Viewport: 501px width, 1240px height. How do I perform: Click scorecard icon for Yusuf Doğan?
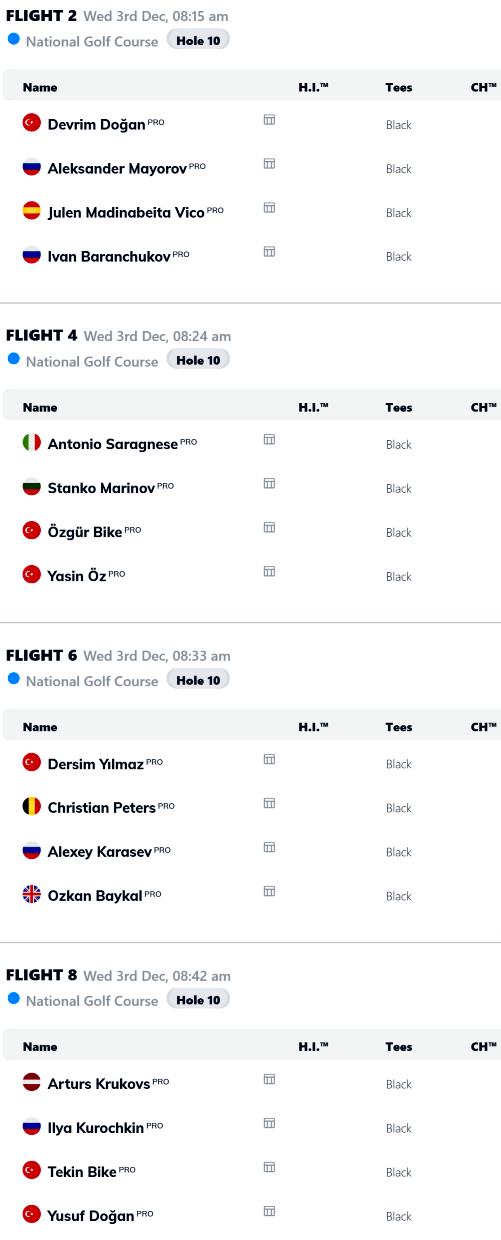[269, 1211]
